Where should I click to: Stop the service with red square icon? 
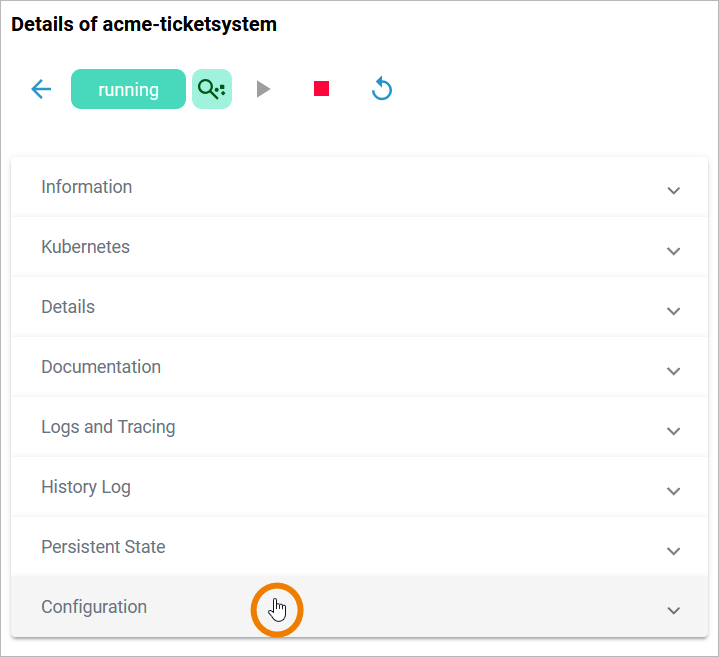321,89
